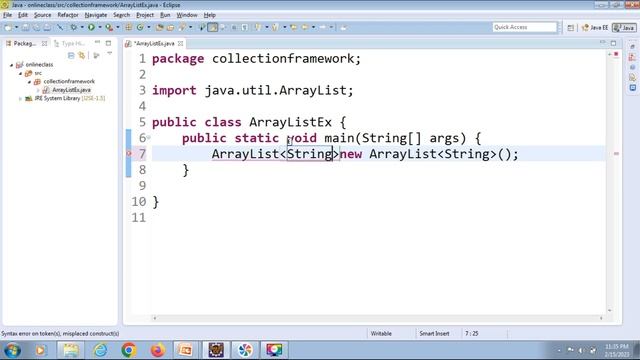Open the New Java Class dropdown arrow
The height and width of the screenshot is (360, 640).
149,27
